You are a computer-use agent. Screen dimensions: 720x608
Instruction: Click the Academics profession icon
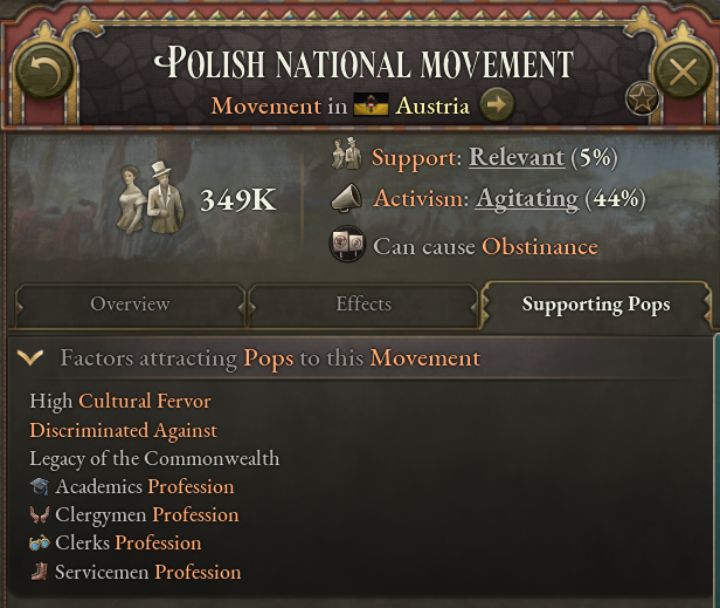click(x=40, y=487)
